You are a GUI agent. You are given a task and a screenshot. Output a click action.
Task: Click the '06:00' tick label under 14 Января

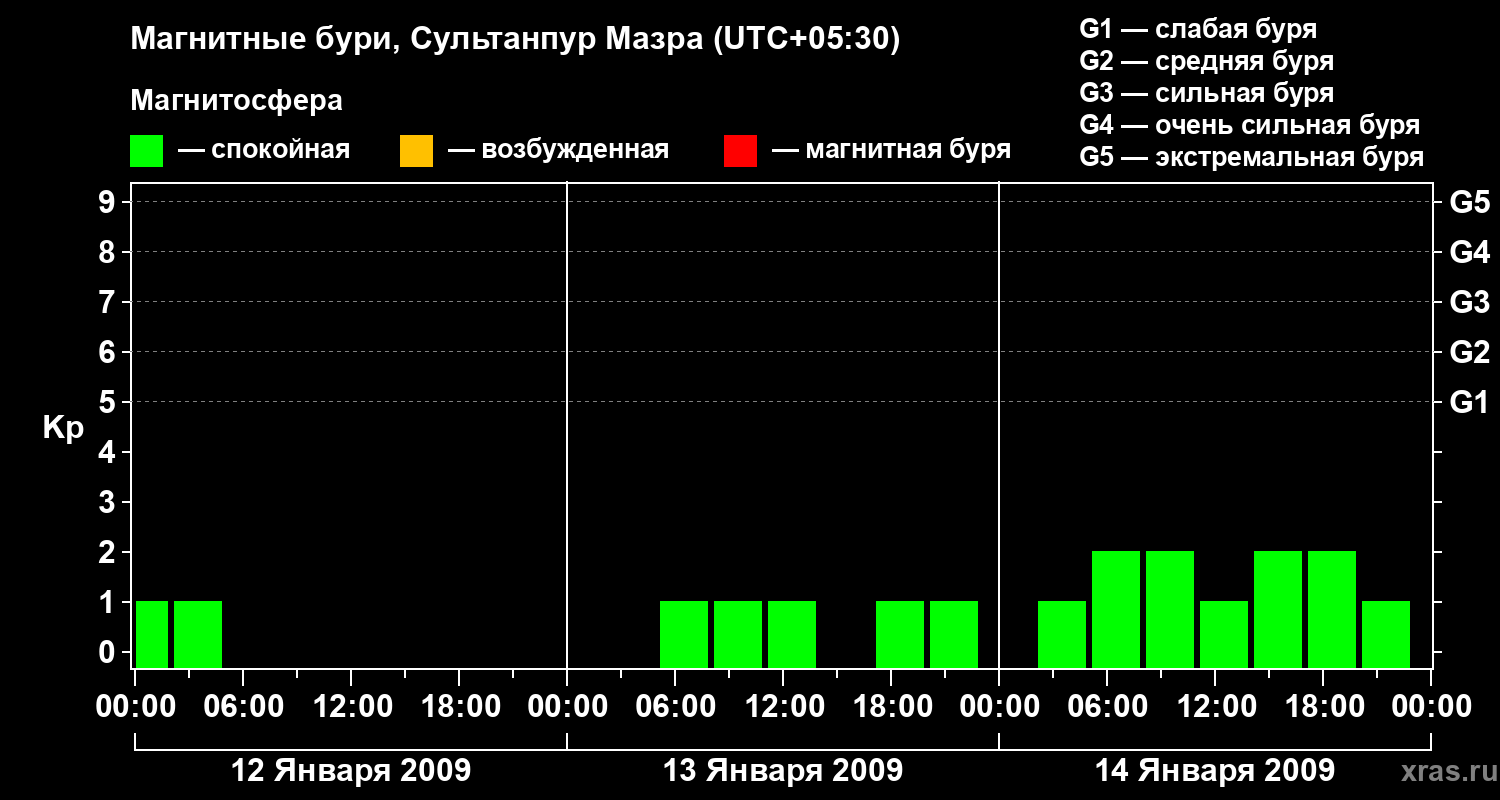1107,707
